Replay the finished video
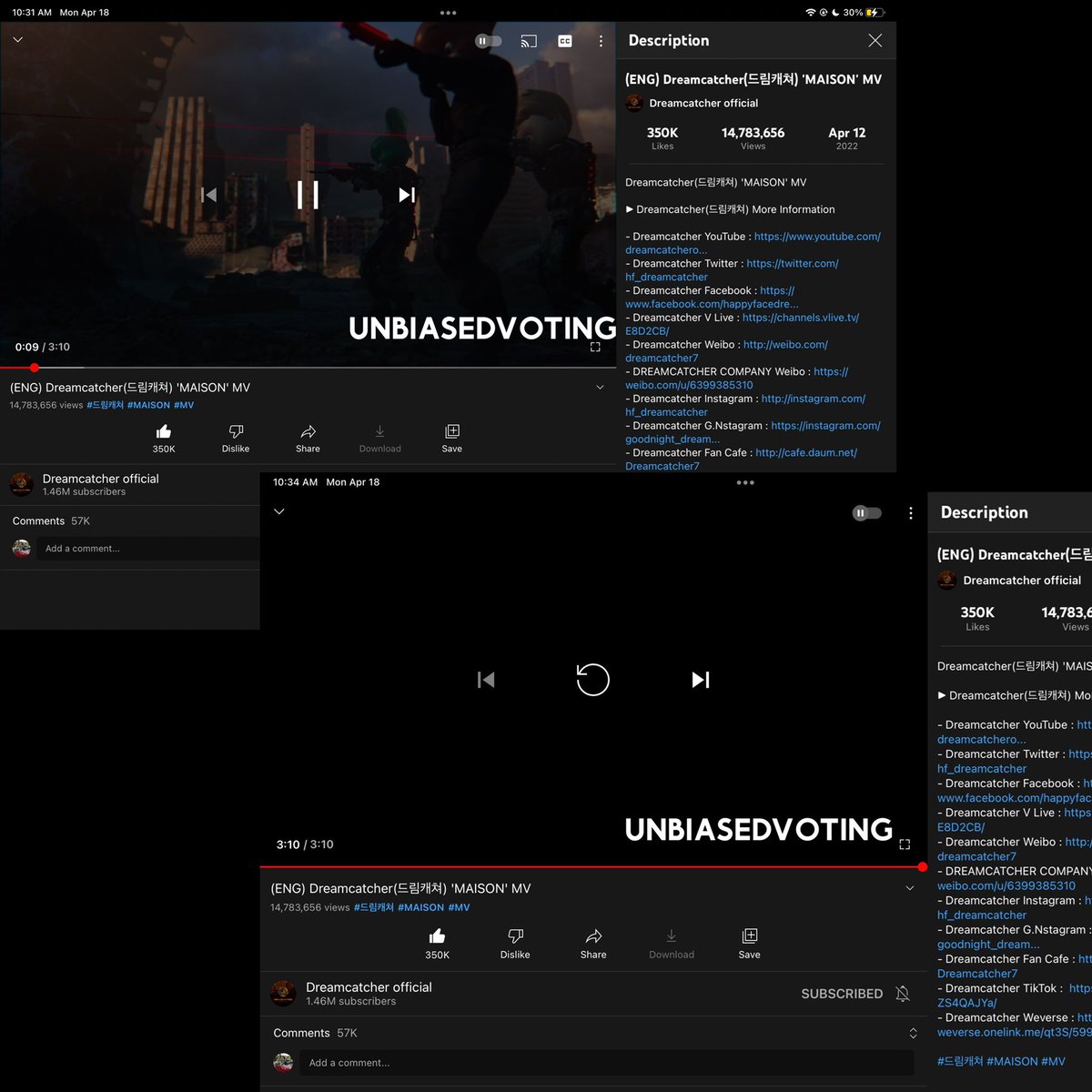 (x=592, y=680)
